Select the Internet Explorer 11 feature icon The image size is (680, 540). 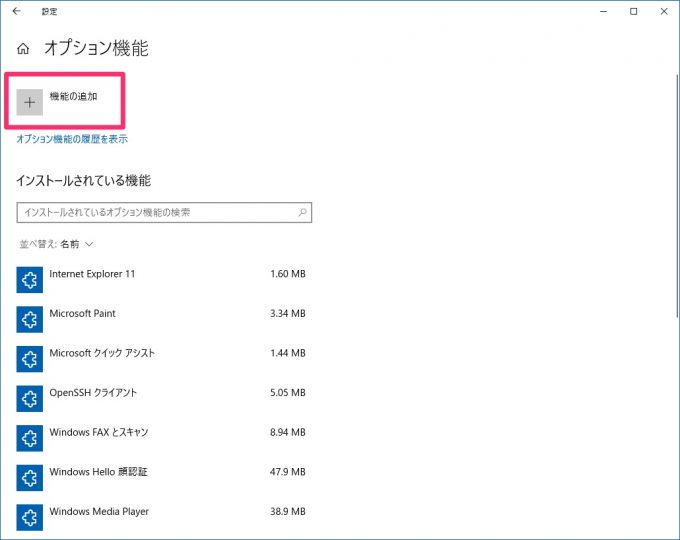pos(29,280)
